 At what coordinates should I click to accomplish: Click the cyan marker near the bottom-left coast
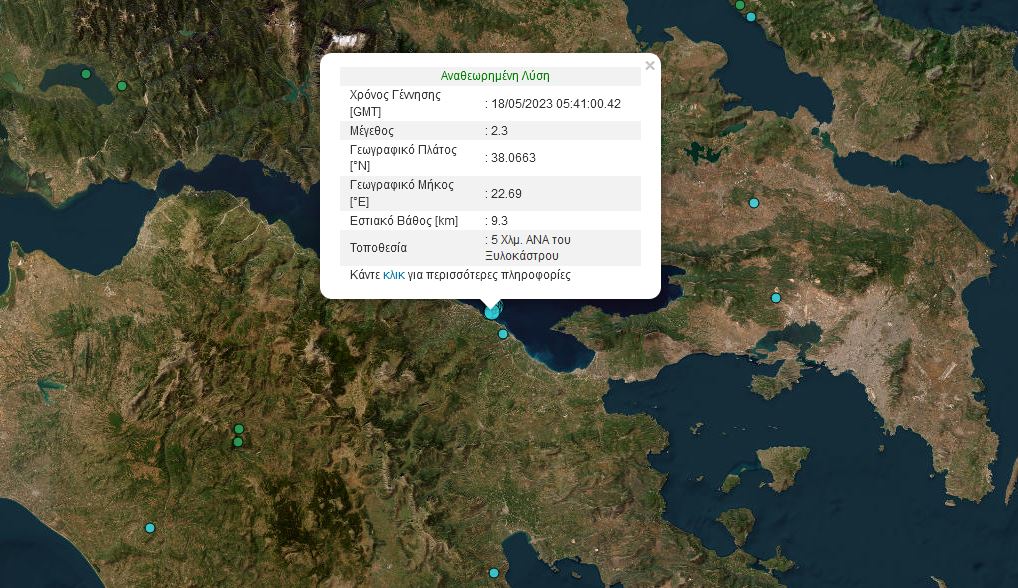click(150, 528)
